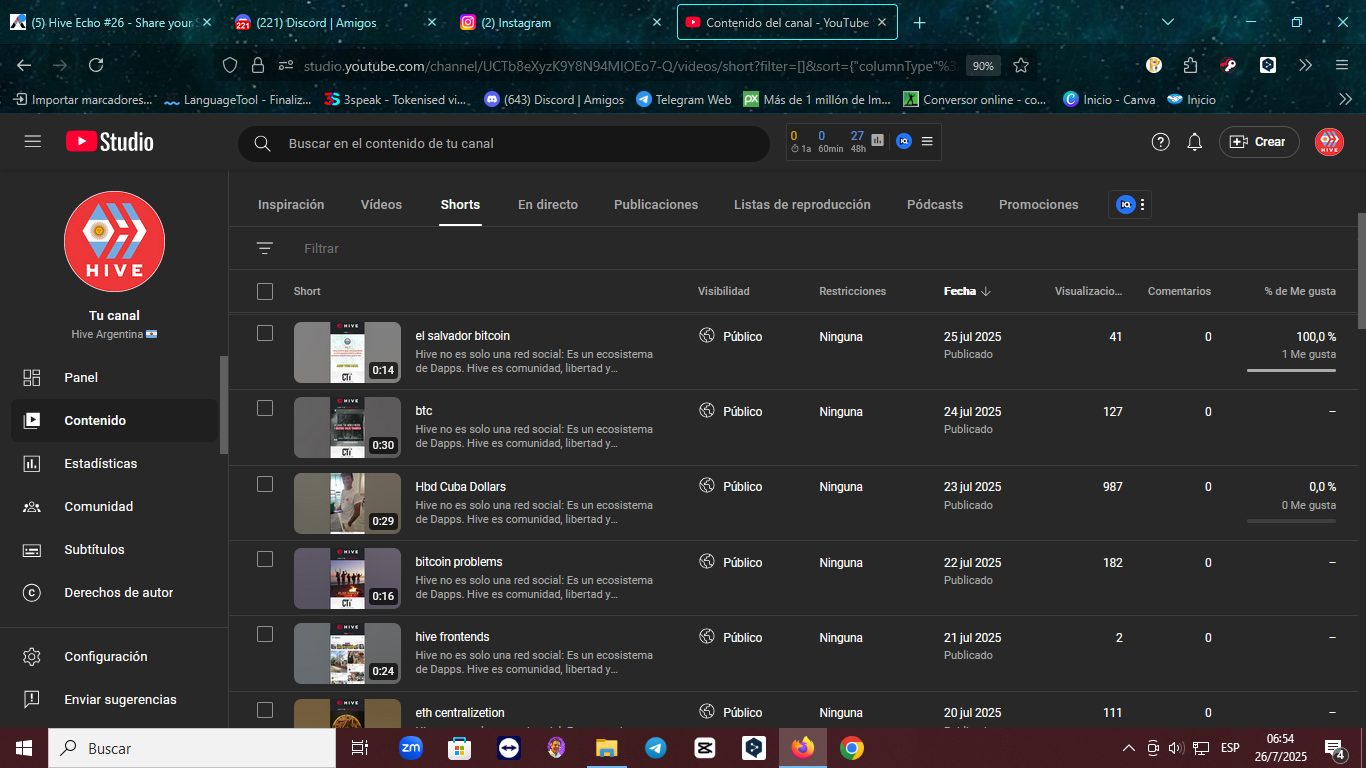Open Telegram from the Windows taskbar

pyautogui.click(x=656, y=747)
